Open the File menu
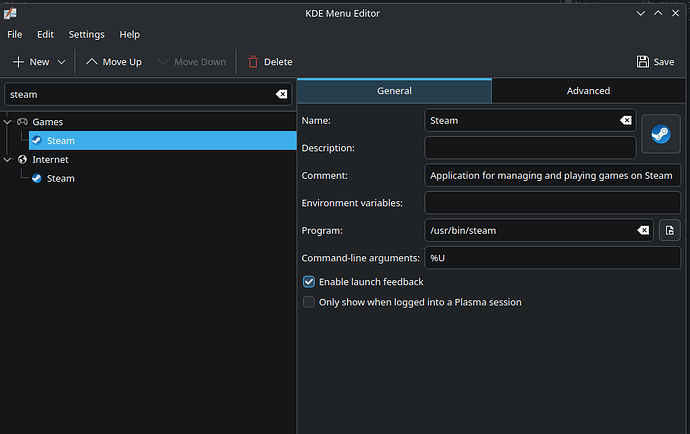690x434 pixels. tap(15, 34)
